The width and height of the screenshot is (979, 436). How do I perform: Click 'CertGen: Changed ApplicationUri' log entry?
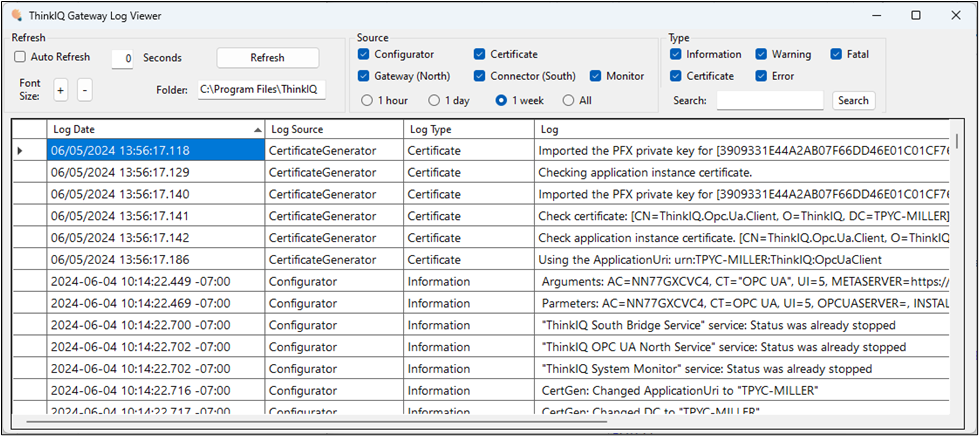click(x=742, y=391)
